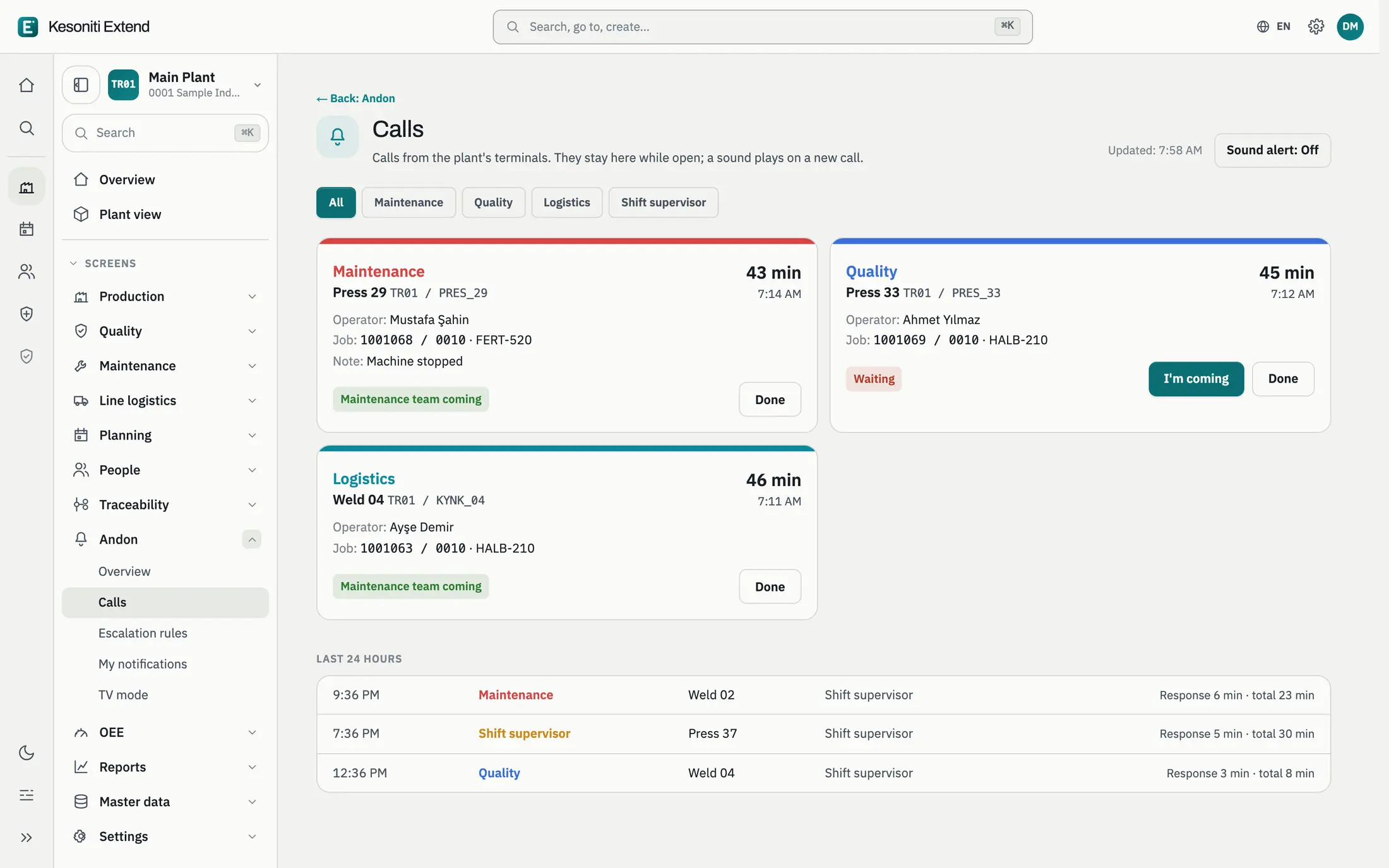Open the factory production icon in rail
The width and height of the screenshot is (1389, 868).
point(27,187)
